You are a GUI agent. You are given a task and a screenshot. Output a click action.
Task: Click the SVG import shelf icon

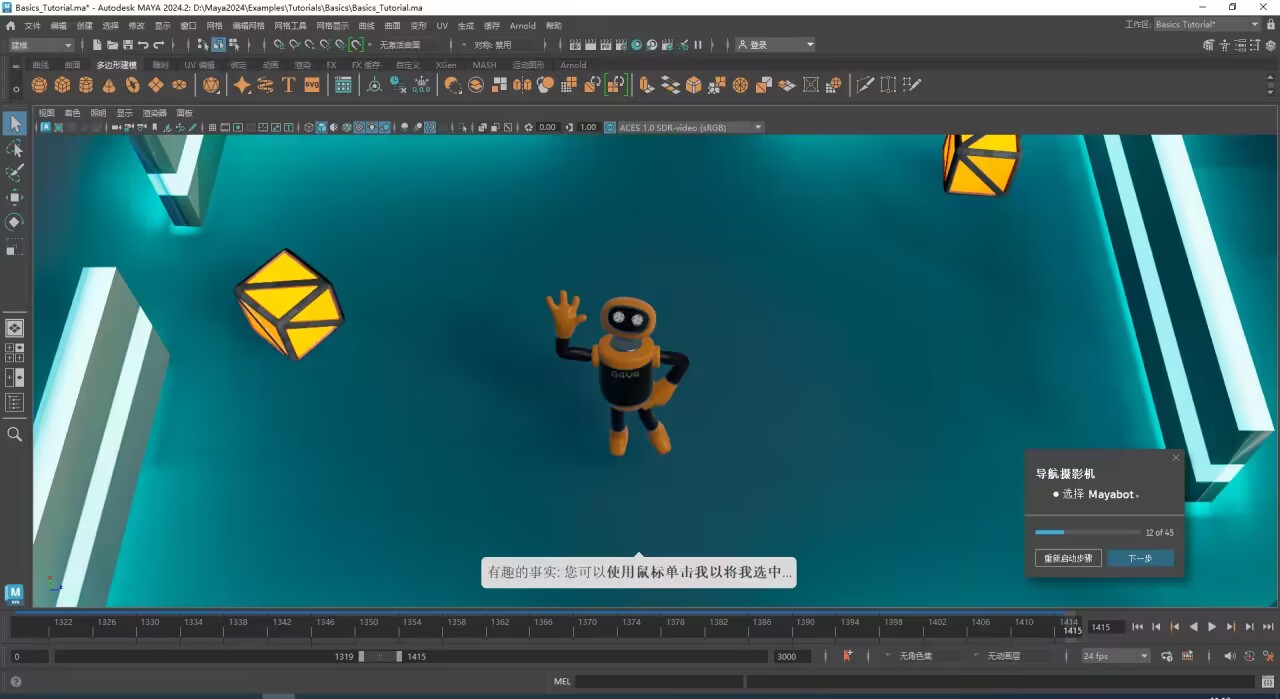pyautogui.click(x=312, y=85)
